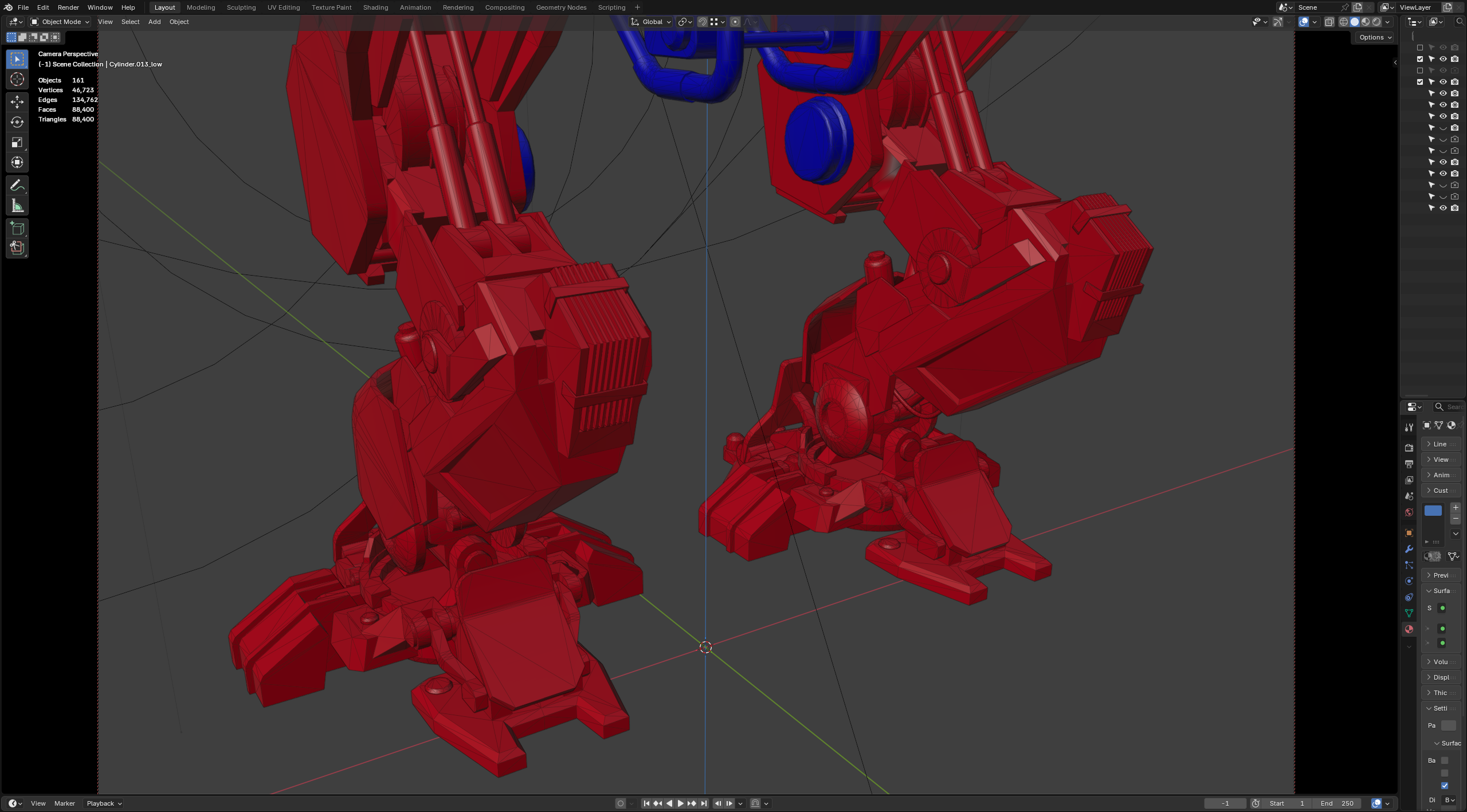Open the Object Mode dropdown
The width and height of the screenshot is (1467, 812).
point(61,22)
